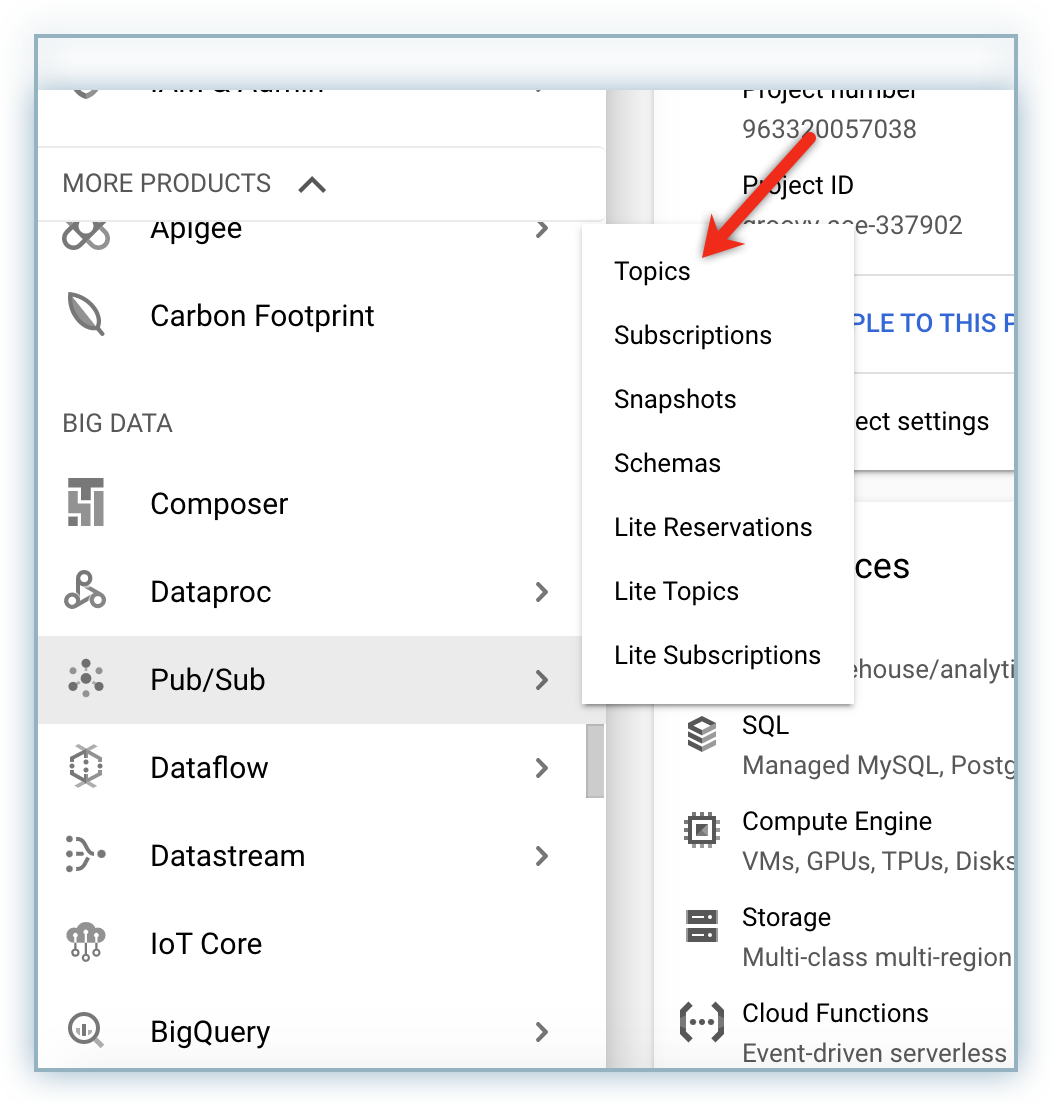Open Subscriptions from the Pub/Sub submenu
Screen dimensions: 1052x1106
click(x=693, y=335)
